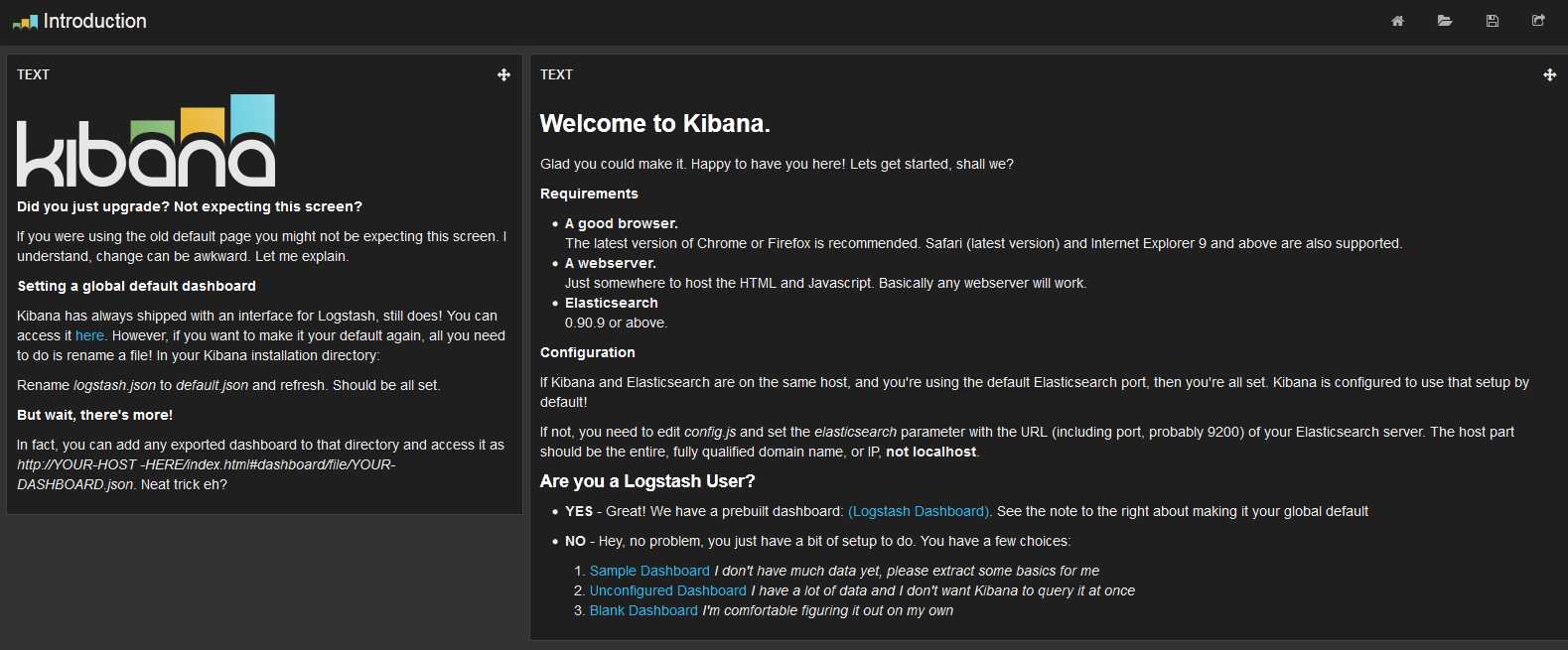This screenshot has height=650, width=1568.
Task: Click the Home dashboard icon
Action: click(1397, 21)
